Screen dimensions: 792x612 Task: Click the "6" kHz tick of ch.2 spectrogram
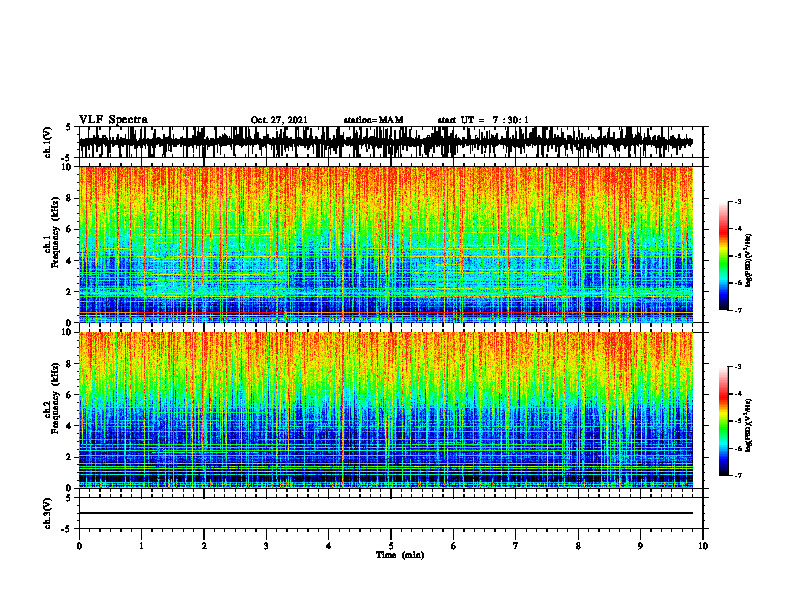pos(69,395)
